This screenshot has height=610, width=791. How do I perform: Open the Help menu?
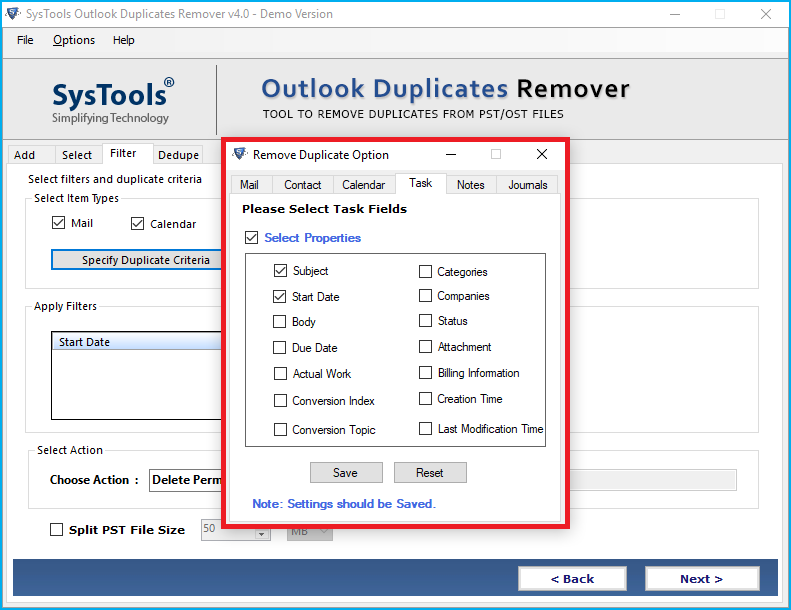pyautogui.click(x=124, y=40)
